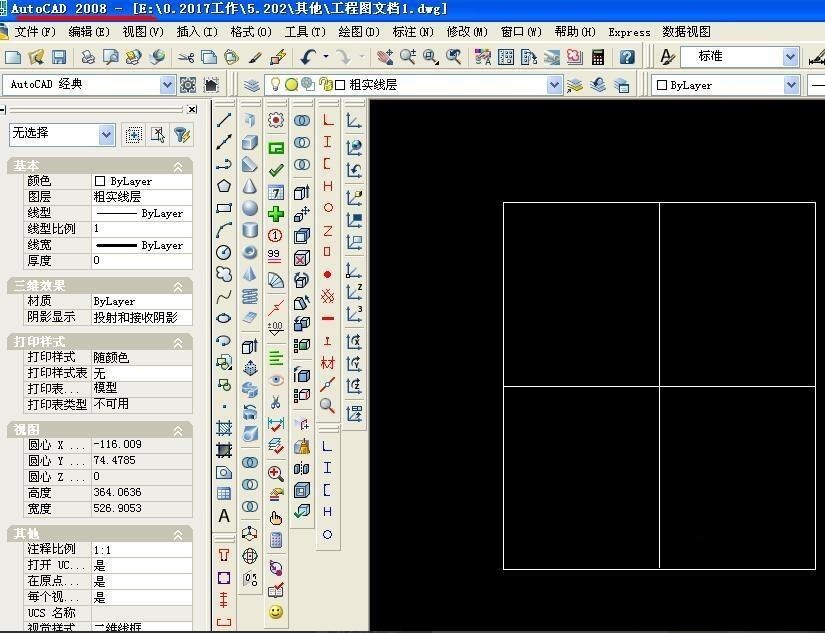Image resolution: width=825 pixels, height=633 pixels.
Task: Select the Circle draw tool
Action: [x=224, y=252]
